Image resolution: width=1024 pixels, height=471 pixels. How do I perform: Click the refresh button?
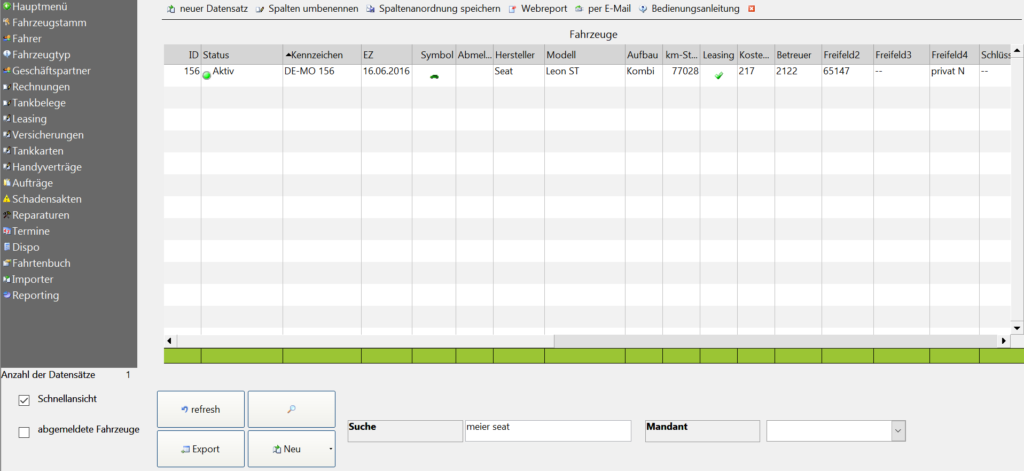click(201, 410)
